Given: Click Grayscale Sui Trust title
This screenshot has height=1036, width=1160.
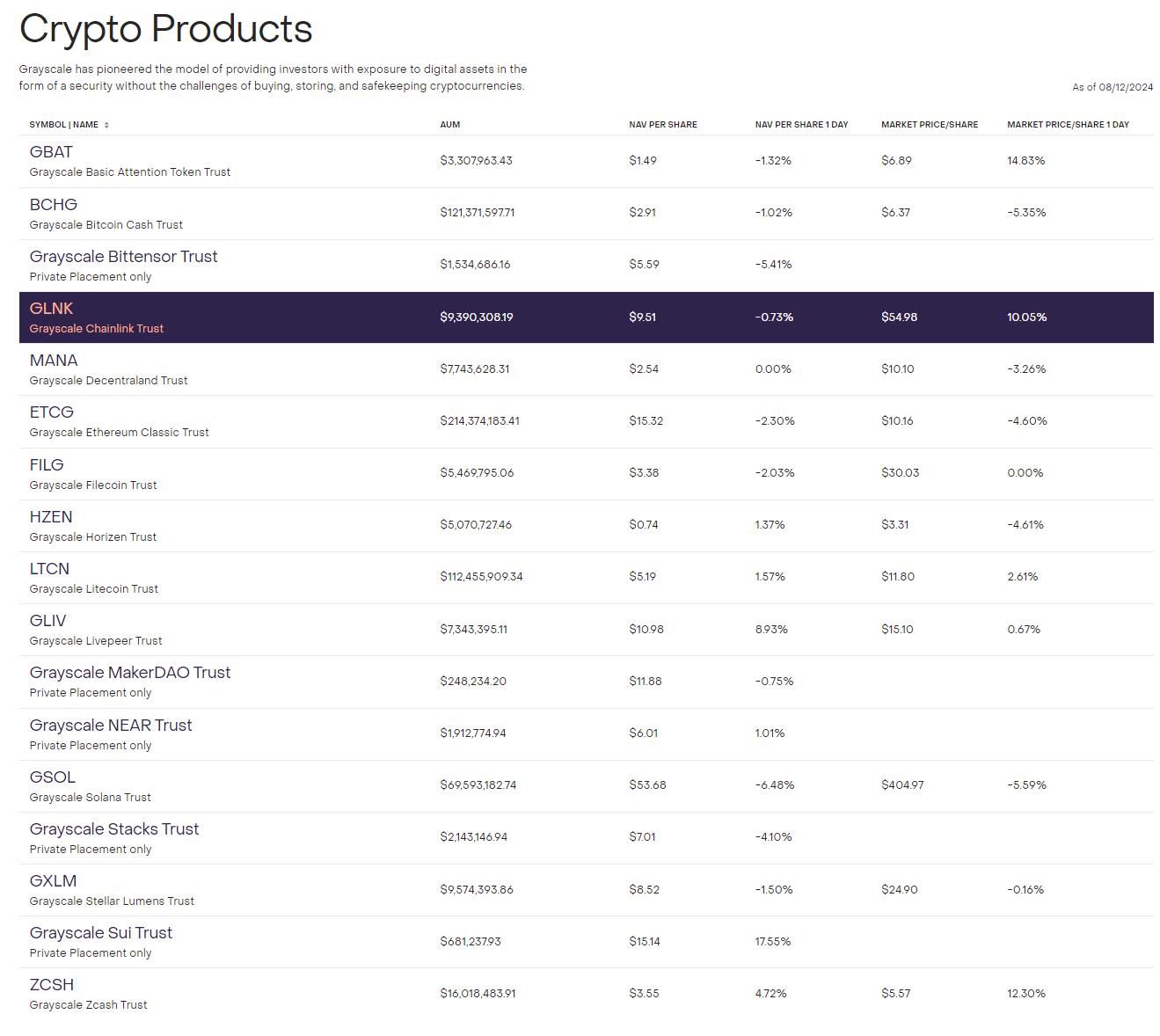Looking at the screenshot, I should point(101,933).
